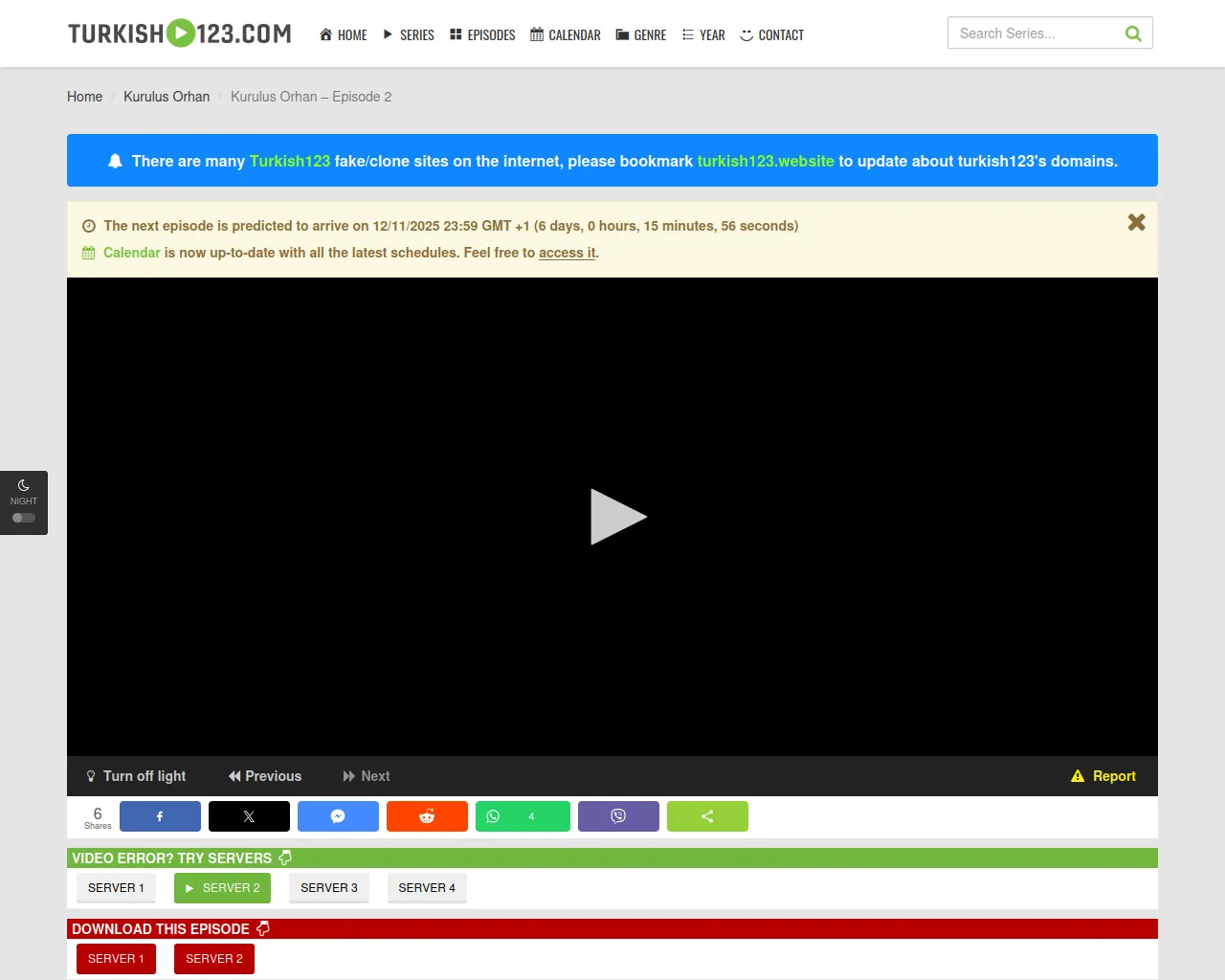Play the video with the center play button
Viewport: 1225px width, 980px height.
(618, 517)
